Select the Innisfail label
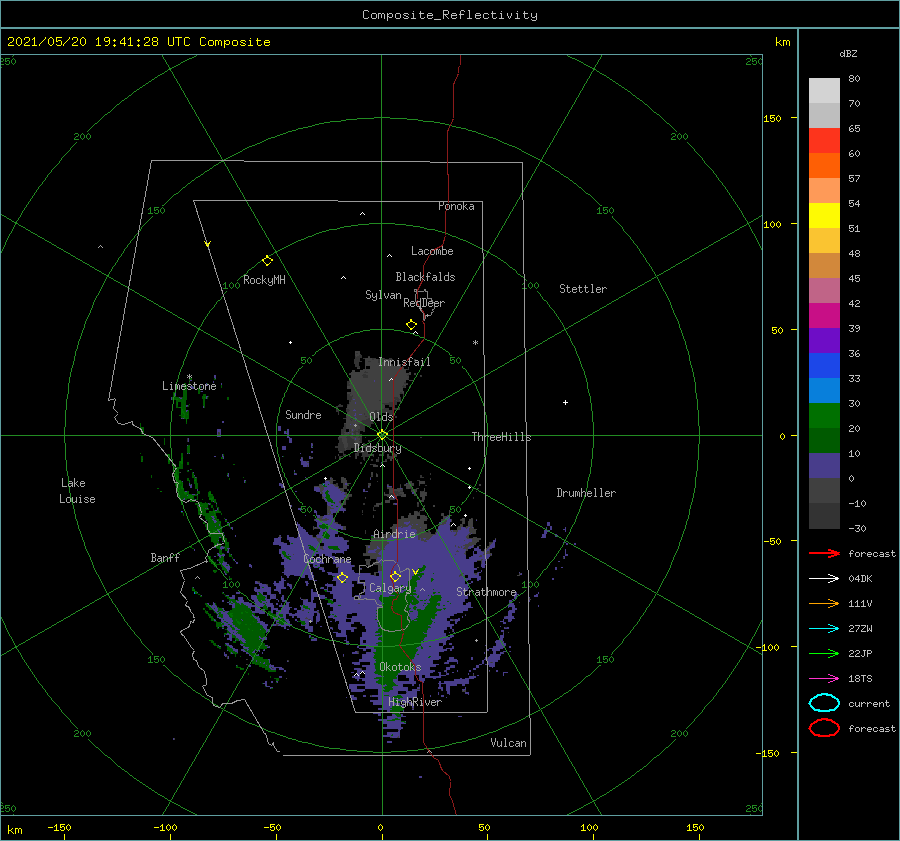 point(404,362)
